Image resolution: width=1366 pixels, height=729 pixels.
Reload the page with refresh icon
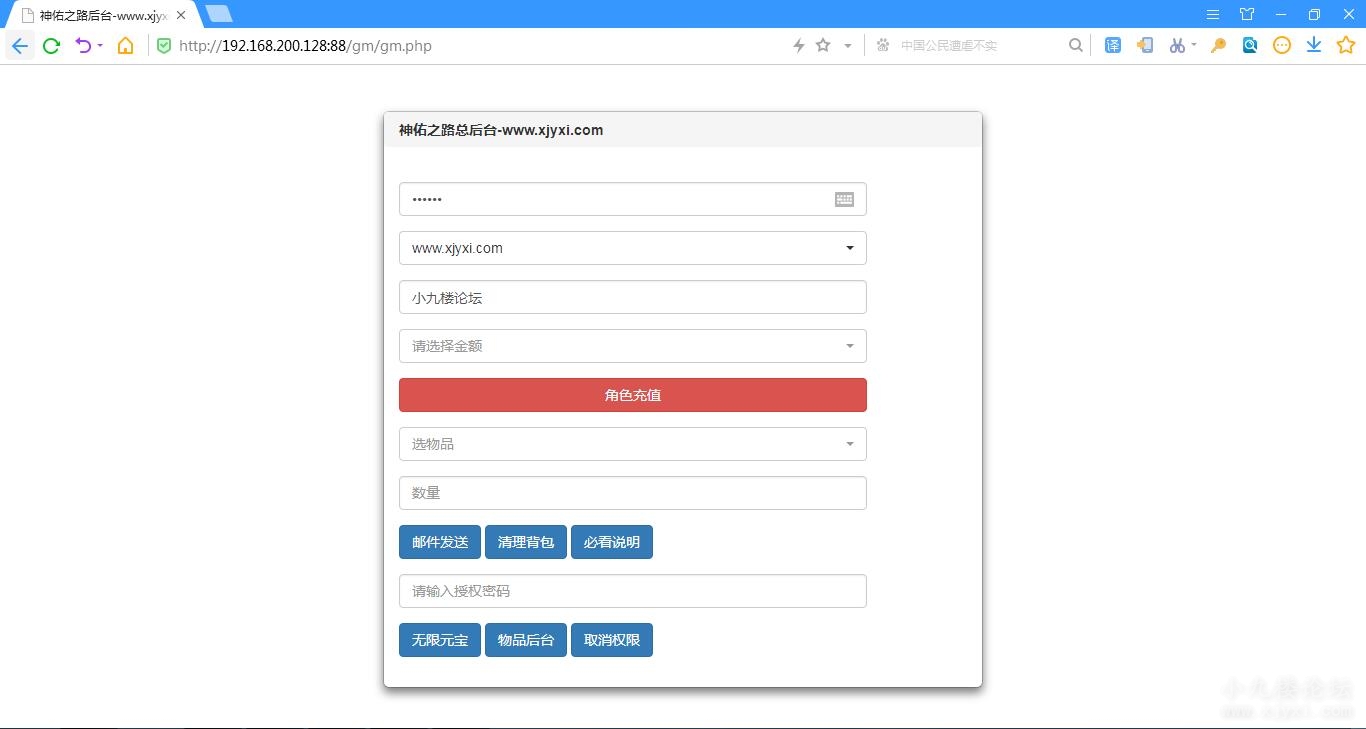[51, 45]
